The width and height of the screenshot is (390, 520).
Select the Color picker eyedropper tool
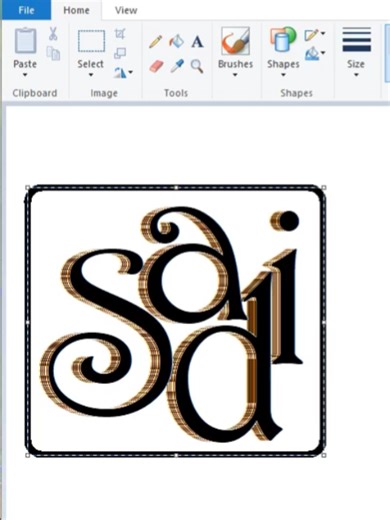point(177,66)
